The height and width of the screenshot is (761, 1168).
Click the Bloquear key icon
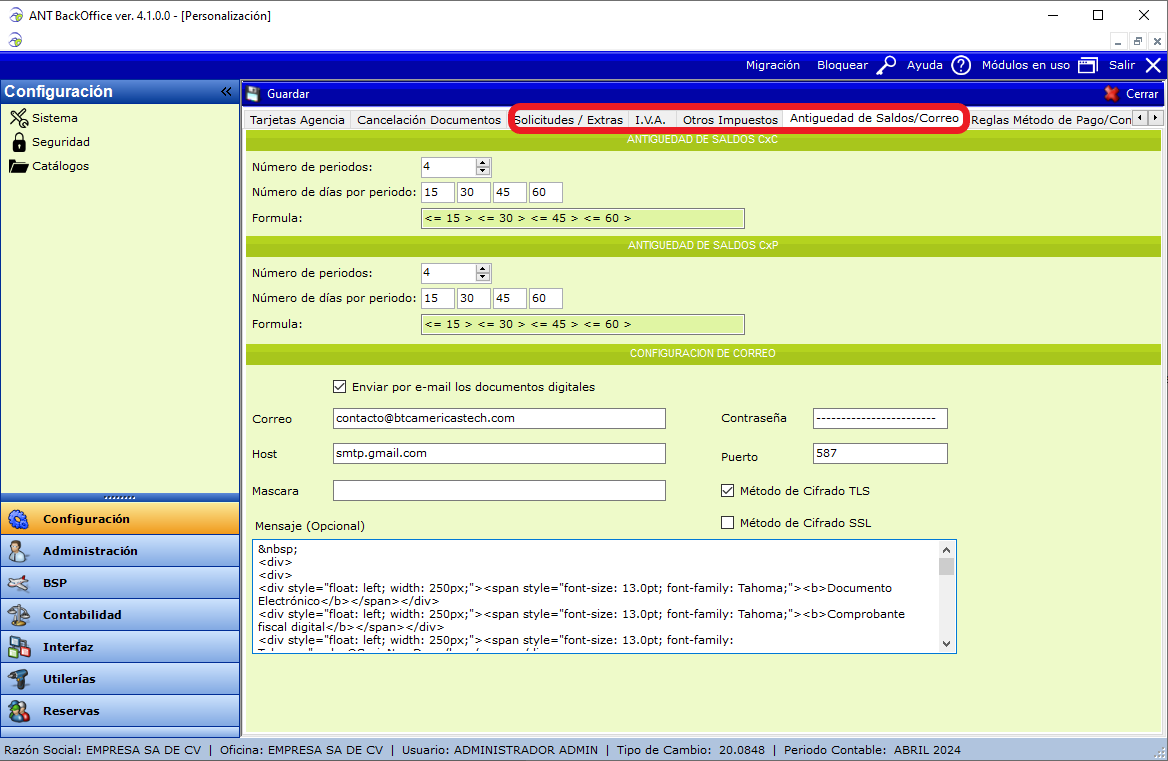pos(886,65)
